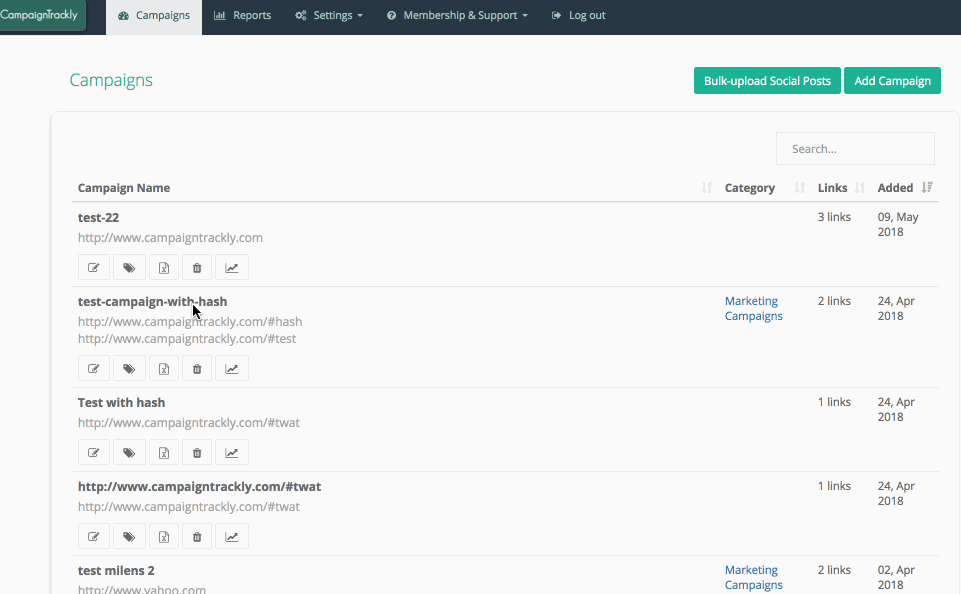961x594 pixels.
Task: Click trash icon under Test with hash
Action: point(197,453)
